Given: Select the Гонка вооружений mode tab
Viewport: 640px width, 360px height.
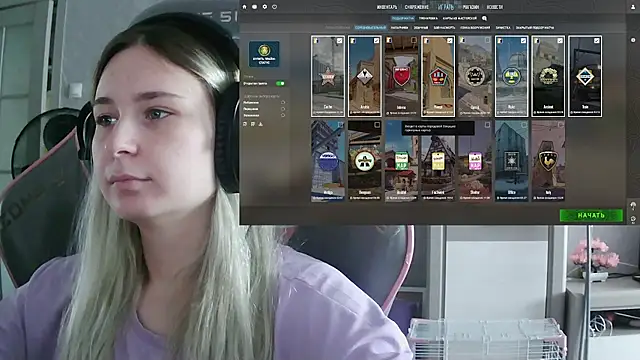Looking at the screenshot, I should (x=475, y=28).
